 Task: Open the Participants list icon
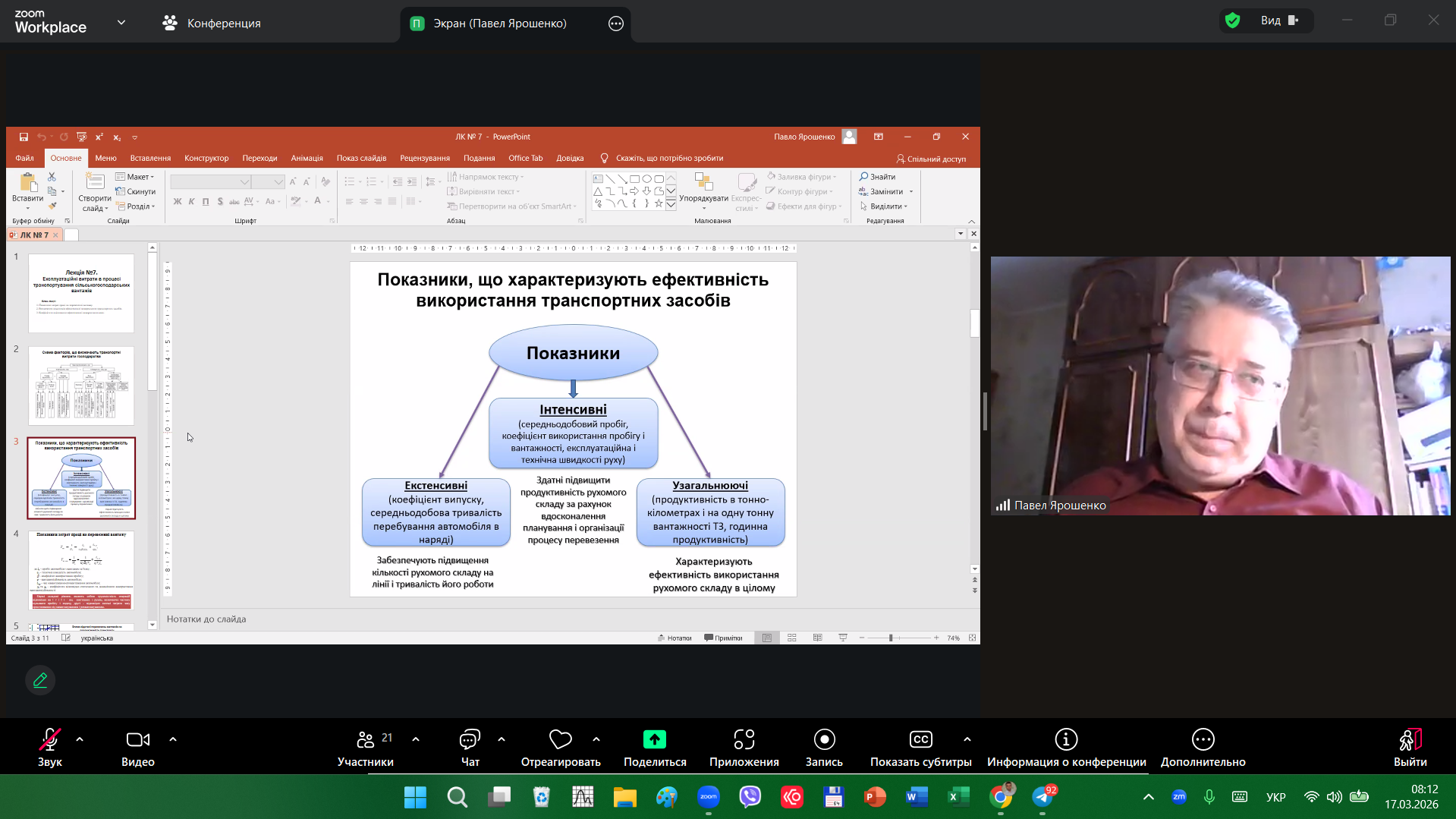[x=365, y=739]
